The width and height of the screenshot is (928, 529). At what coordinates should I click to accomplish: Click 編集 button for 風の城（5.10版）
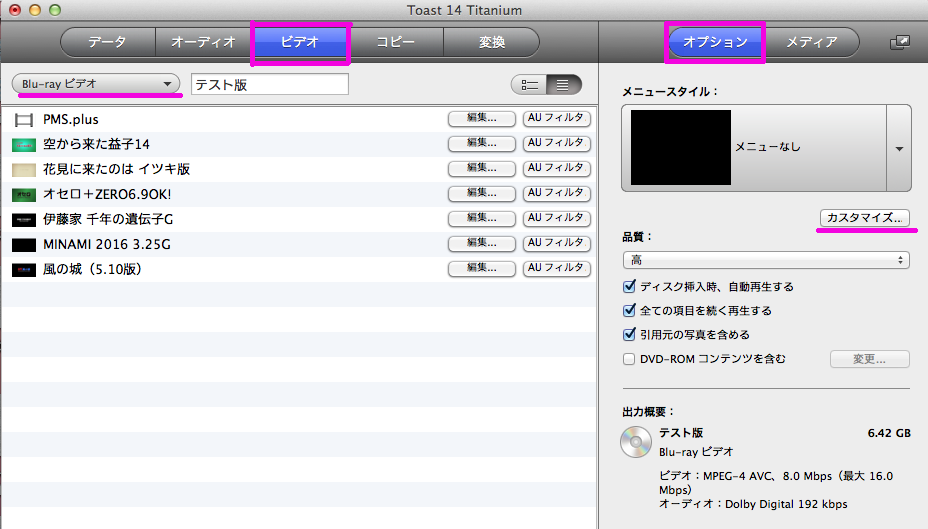click(482, 268)
